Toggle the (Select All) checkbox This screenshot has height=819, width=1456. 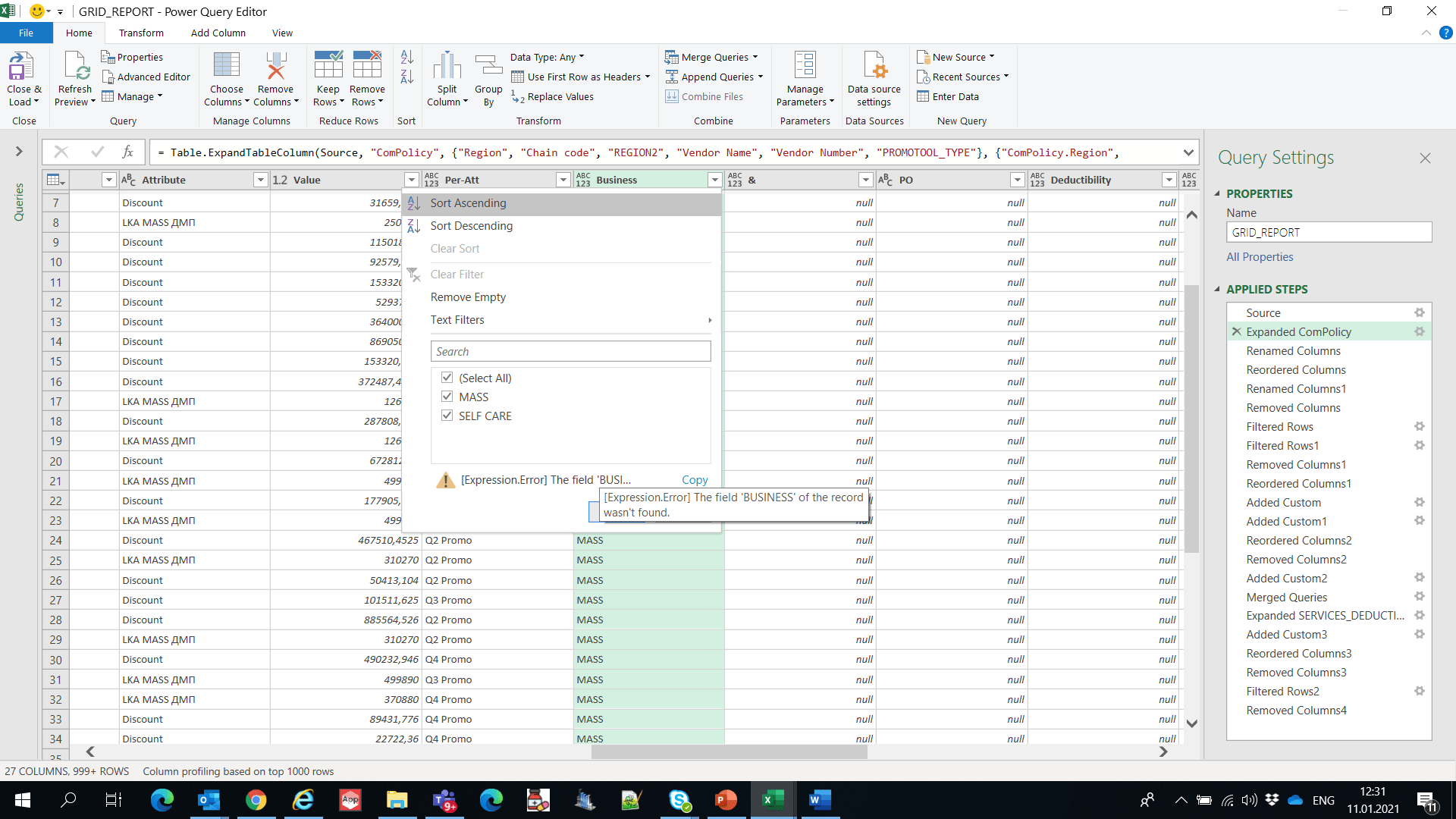point(447,378)
